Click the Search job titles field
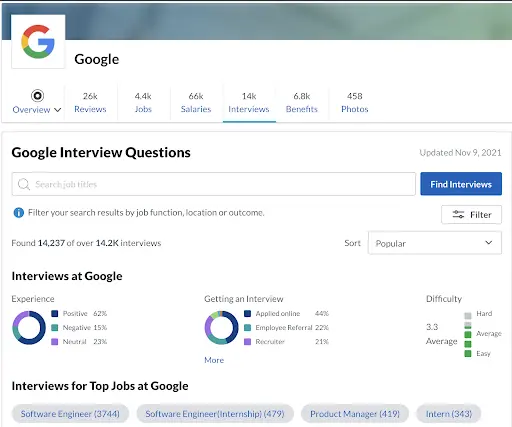Screen dimensions: 512x427 point(214,184)
